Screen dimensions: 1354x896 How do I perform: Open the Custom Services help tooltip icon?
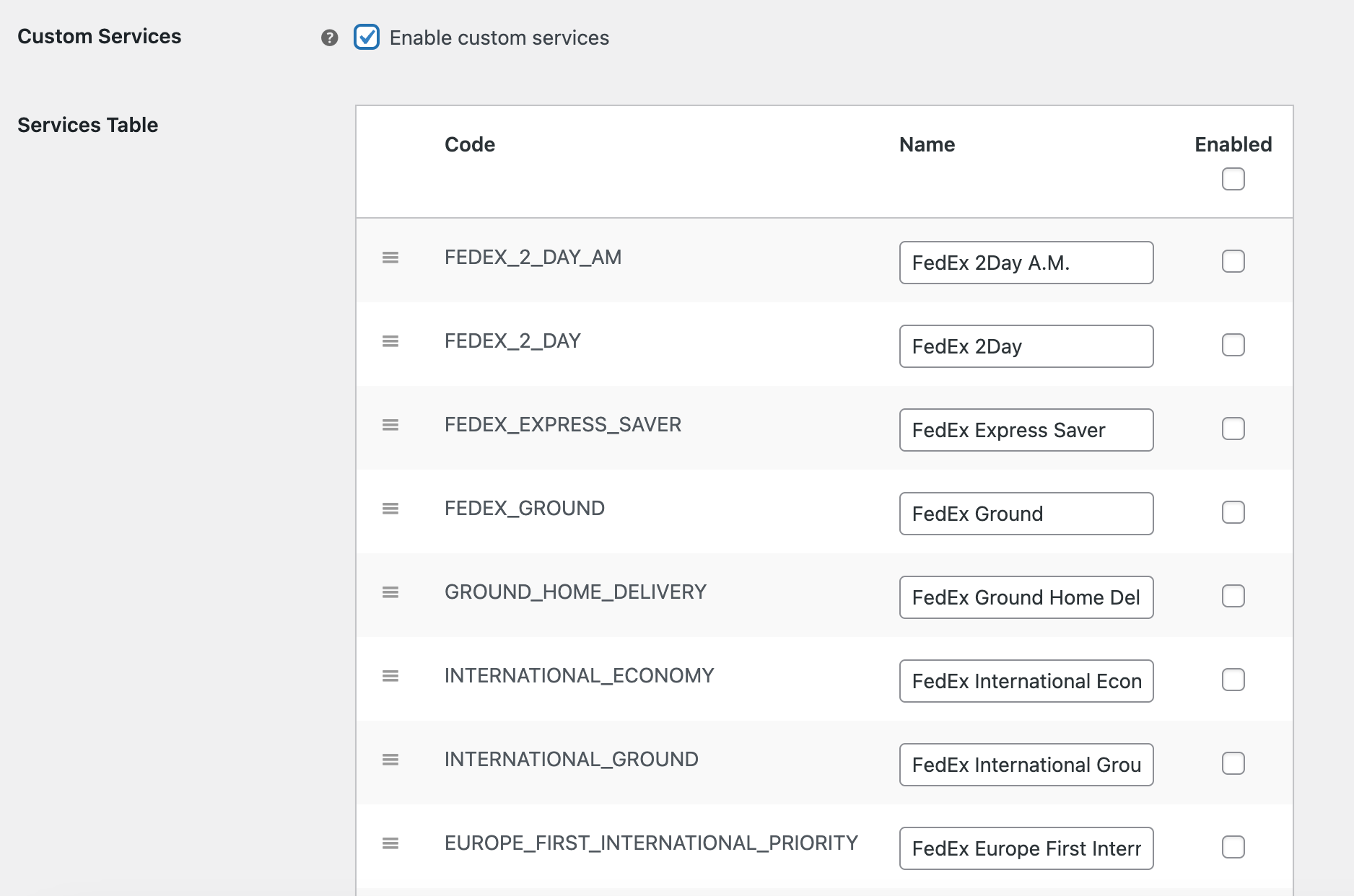tap(330, 38)
